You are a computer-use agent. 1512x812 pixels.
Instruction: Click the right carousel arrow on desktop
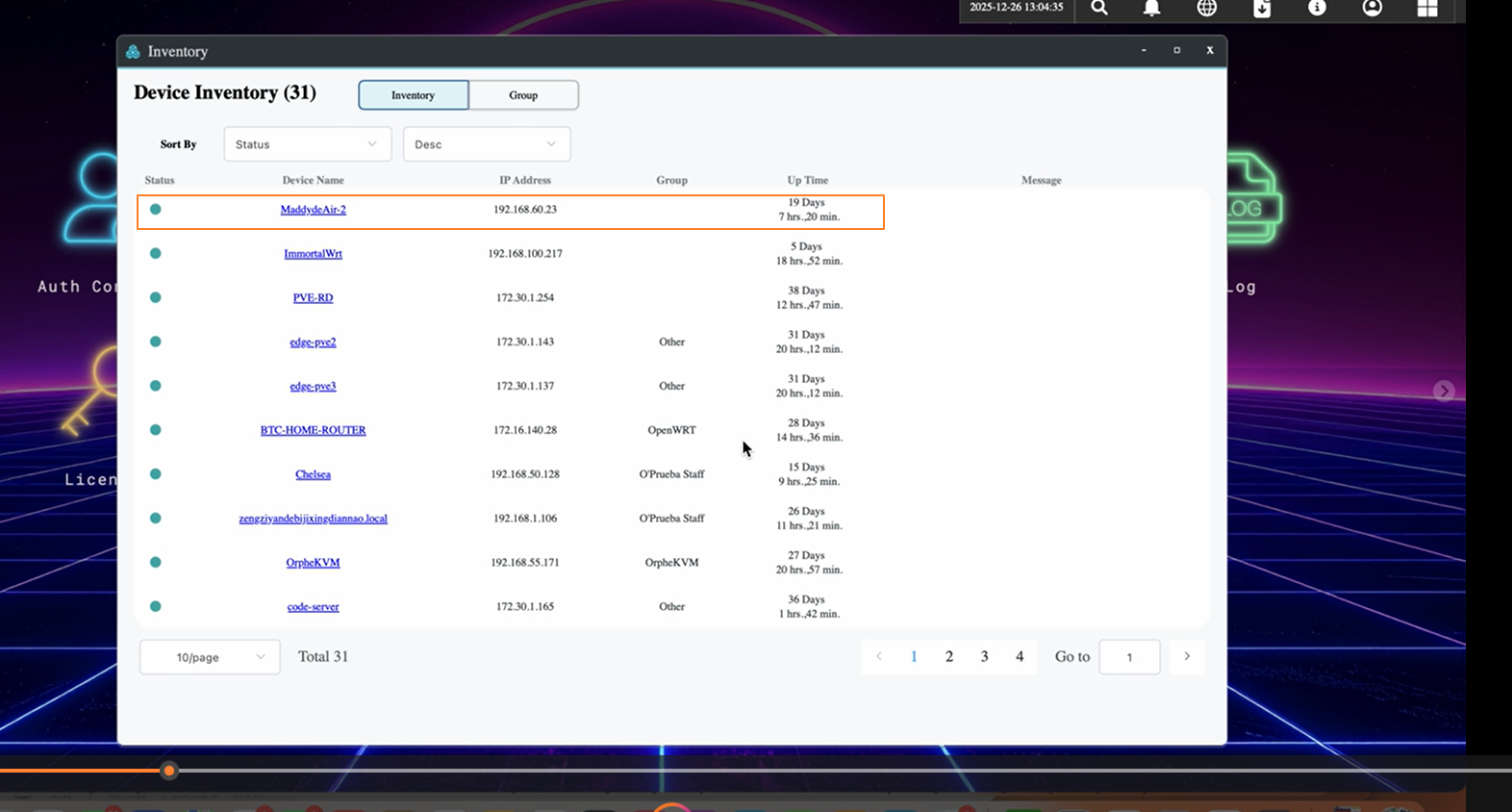click(x=1443, y=391)
